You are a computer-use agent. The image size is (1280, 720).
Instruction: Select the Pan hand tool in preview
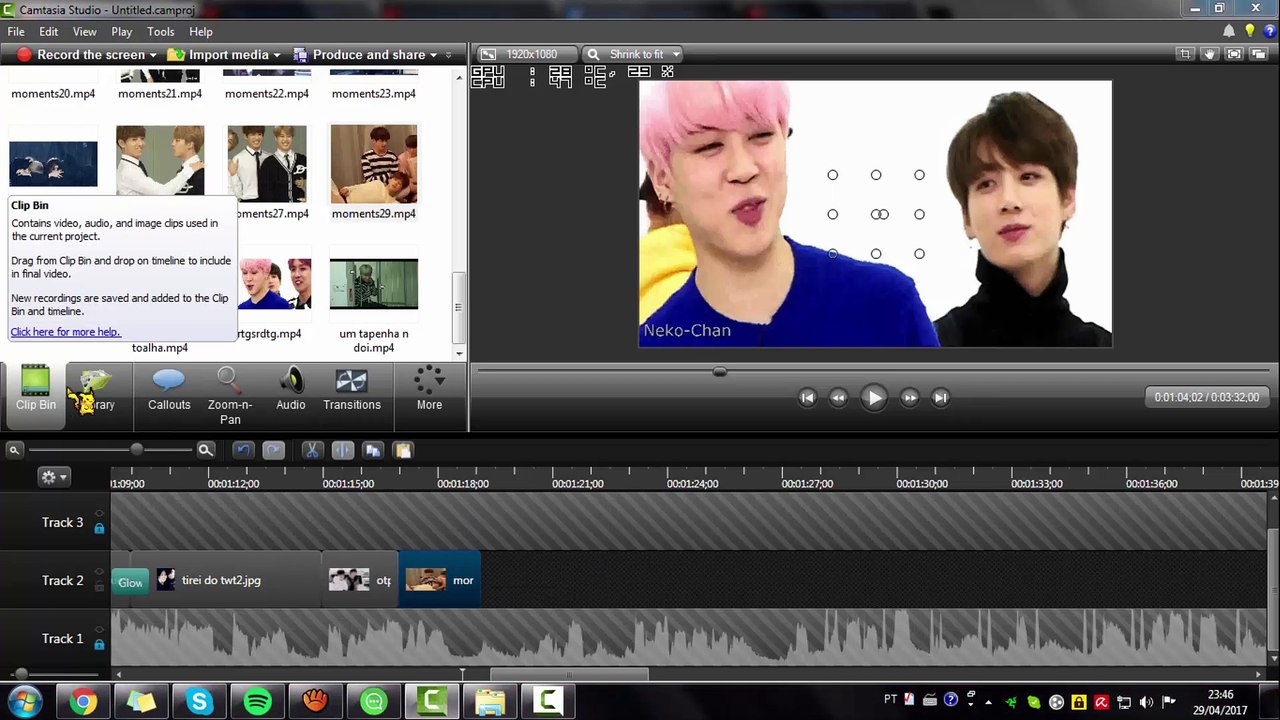pyautogui.click(x=1209, y=54)
